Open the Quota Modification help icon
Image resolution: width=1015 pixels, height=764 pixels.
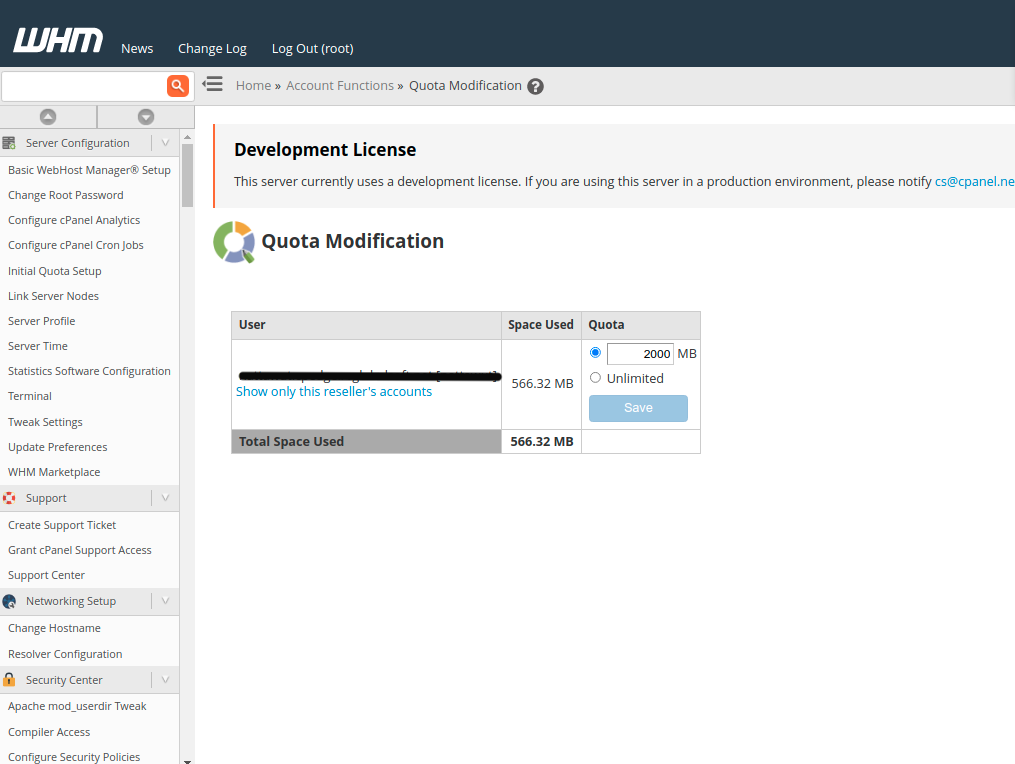coord(535,86)
